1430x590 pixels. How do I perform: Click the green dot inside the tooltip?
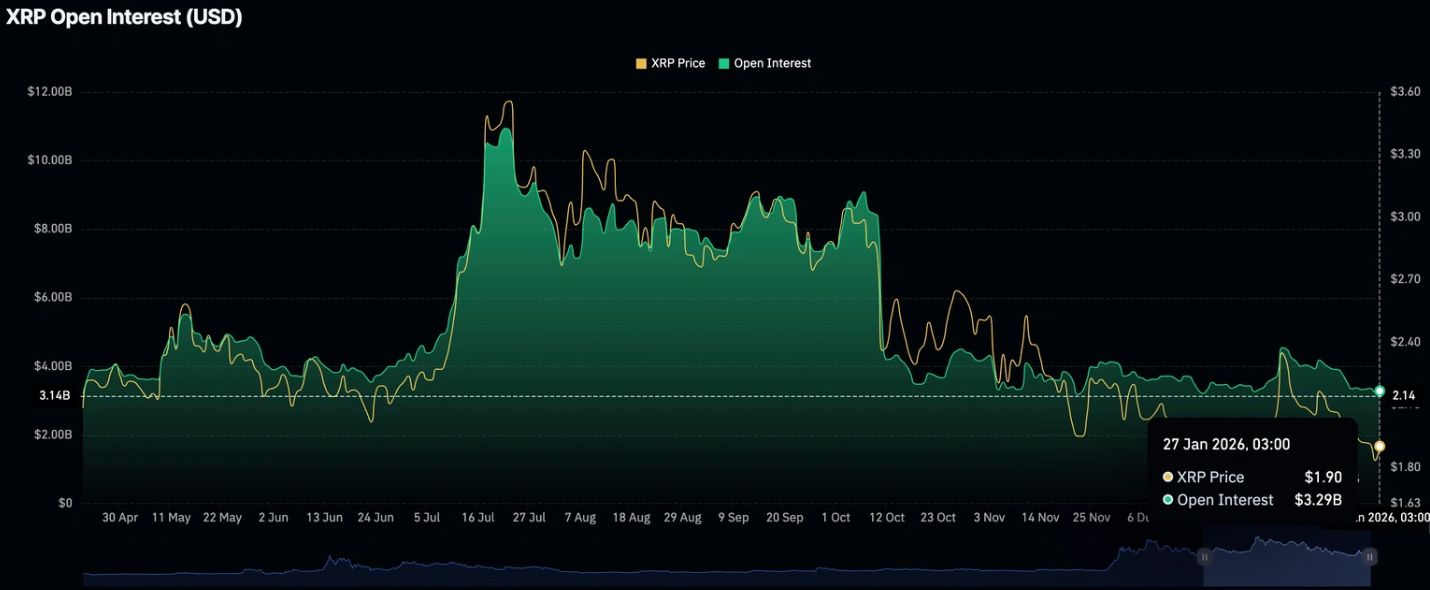pos(1166,499)
